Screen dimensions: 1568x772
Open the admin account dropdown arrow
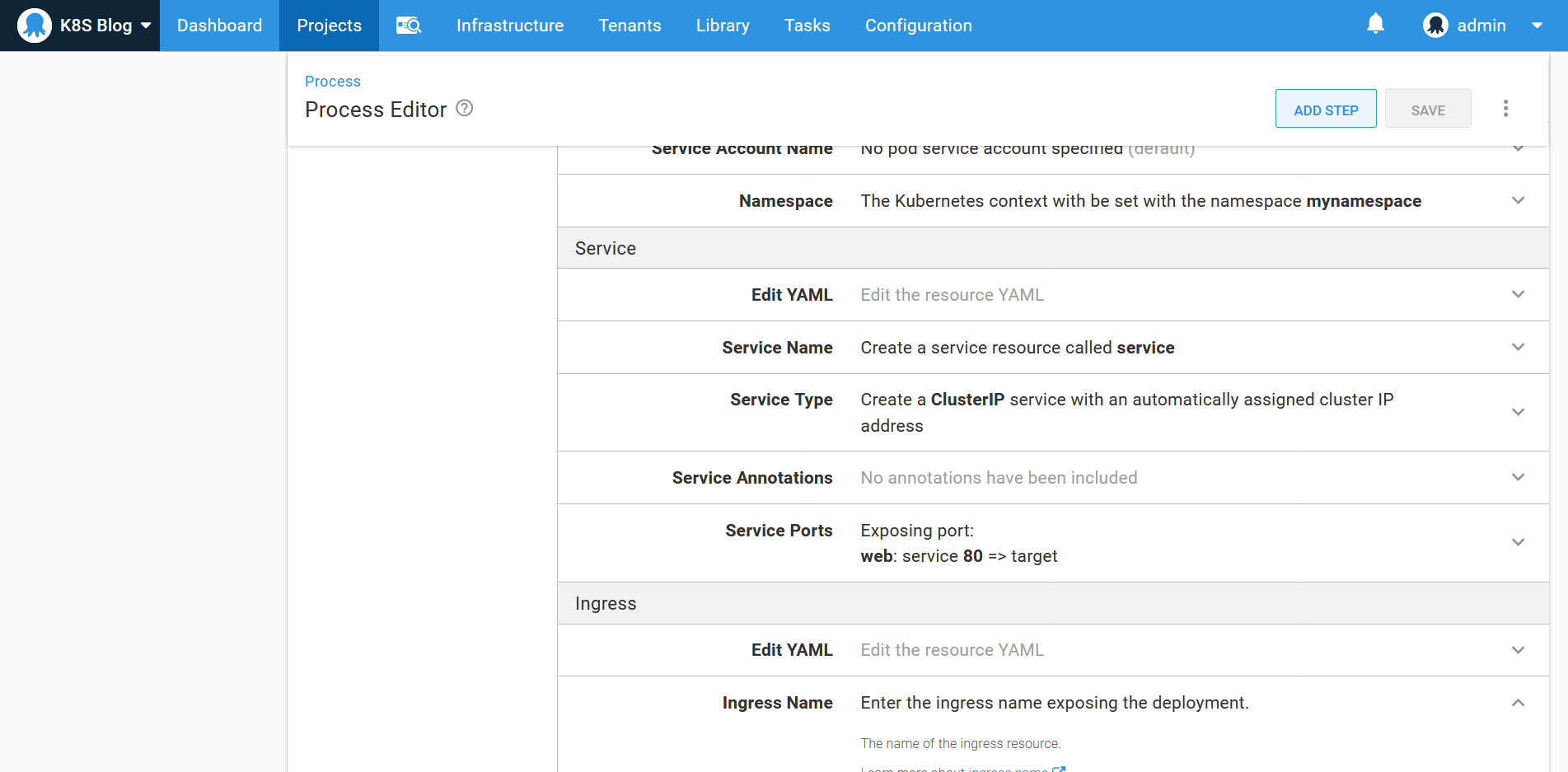point(1537,26)
